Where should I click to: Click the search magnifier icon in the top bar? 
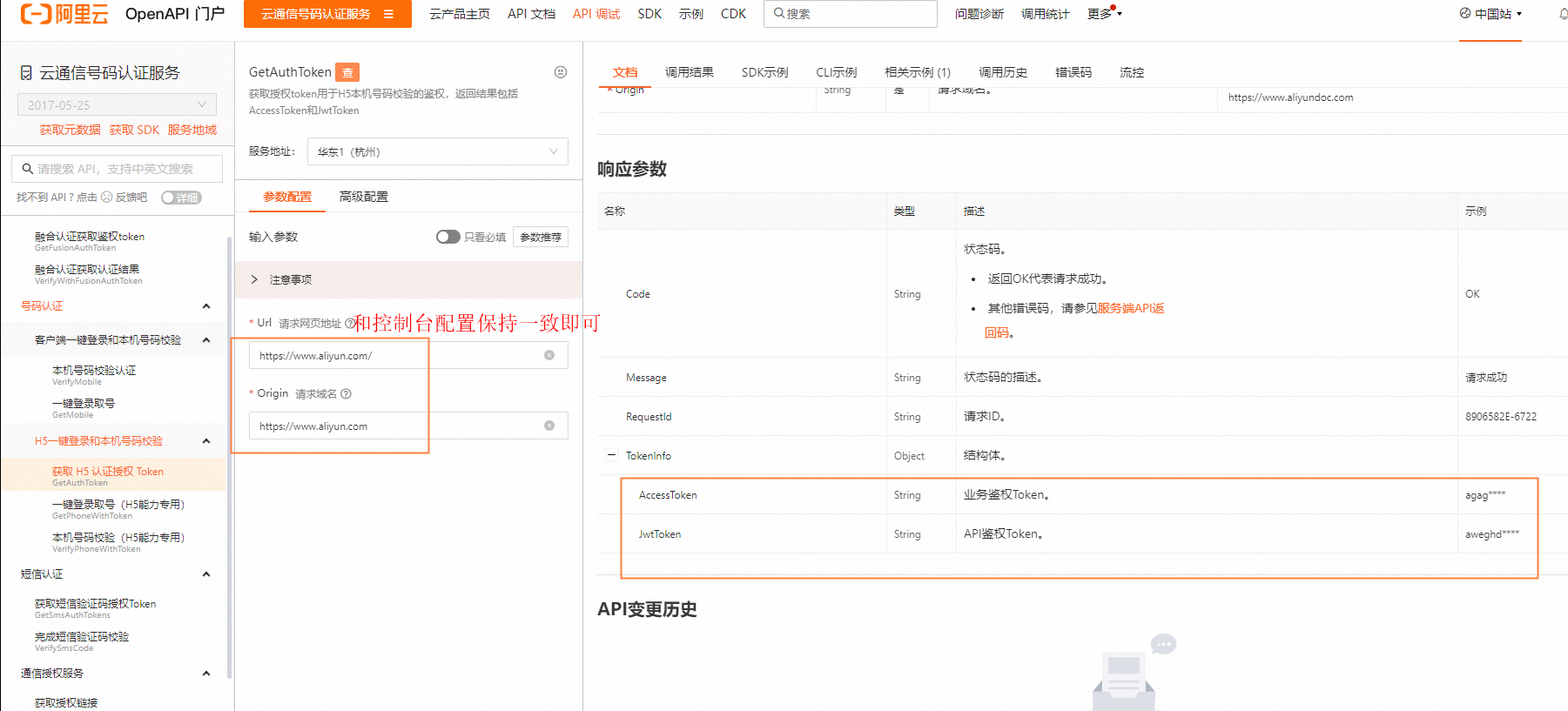pyautogui.click(x=778, y=13)
